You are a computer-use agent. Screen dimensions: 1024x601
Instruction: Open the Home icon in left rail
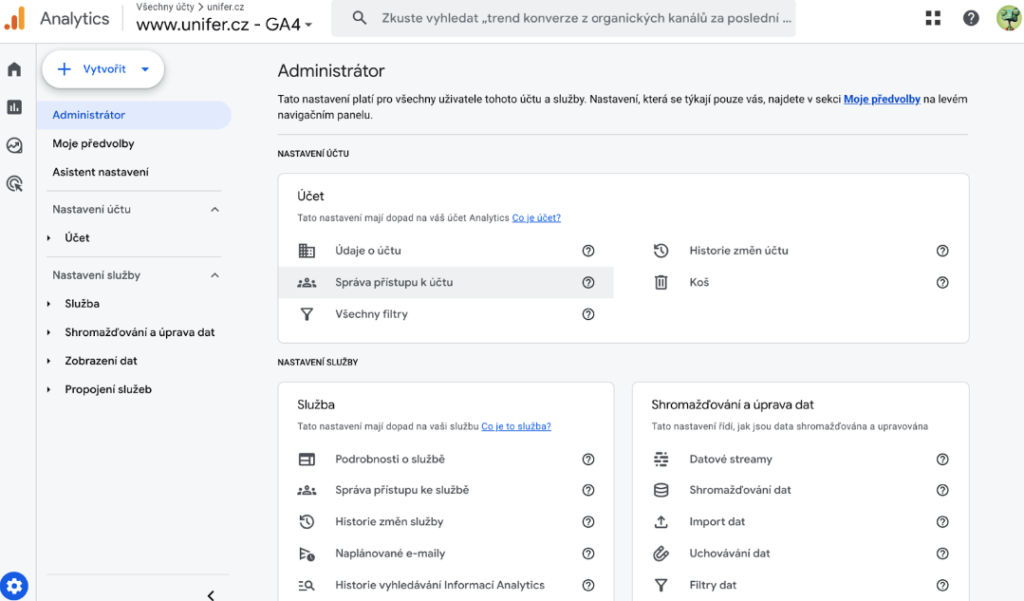click(x=14, y=70)
